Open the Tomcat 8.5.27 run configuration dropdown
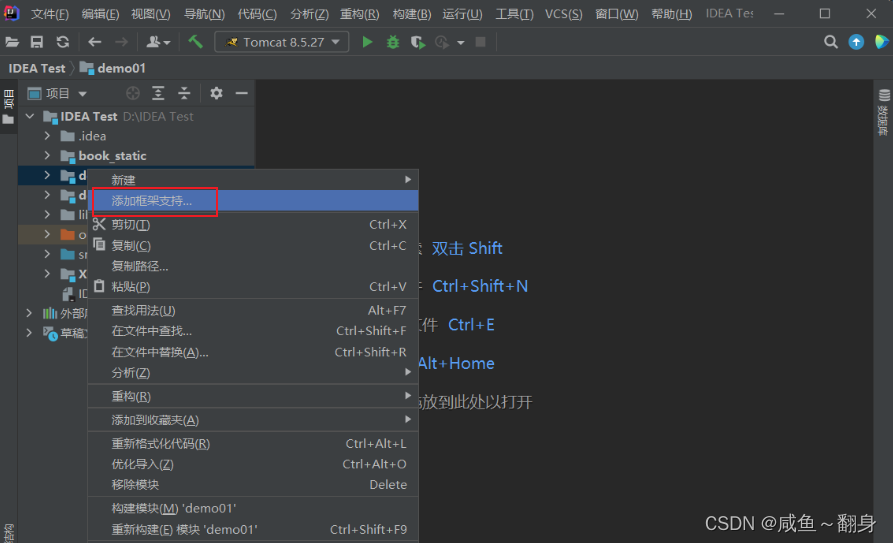The width and height of the screenshot is (893, 543). coord(282,42)
